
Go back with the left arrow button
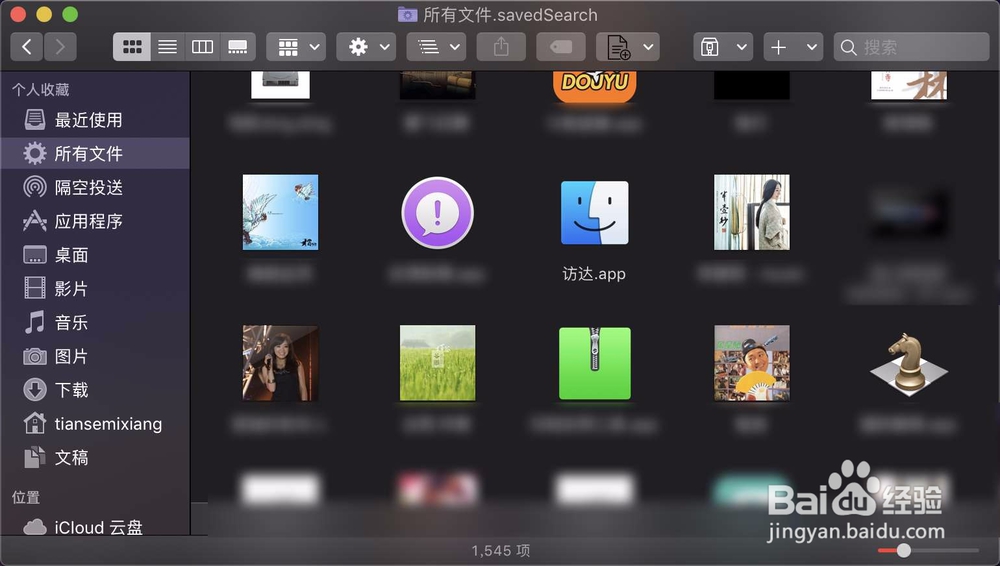pyautogui.click(x=27, y=47)
